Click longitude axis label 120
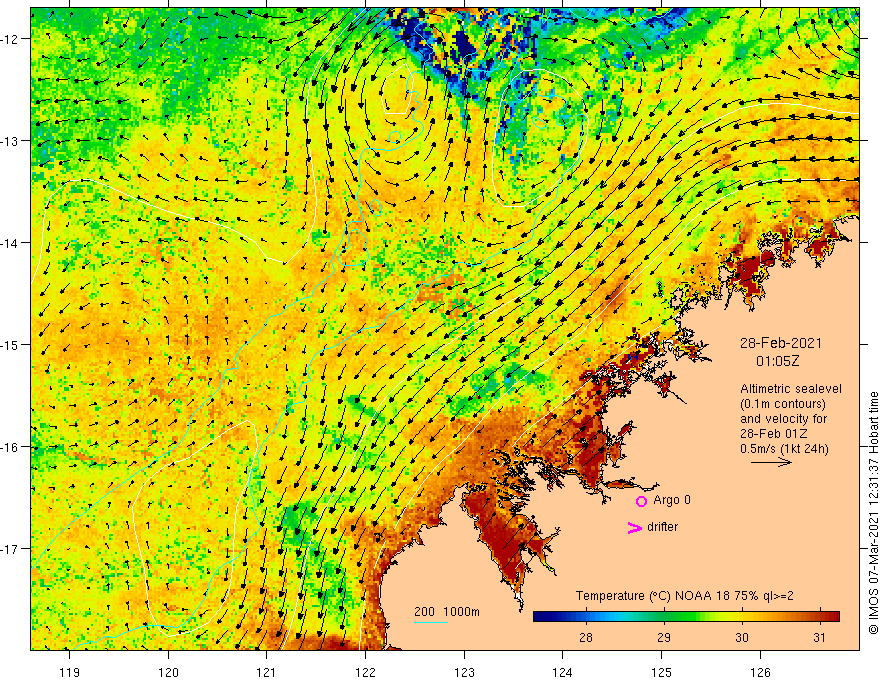Viewport: 880px width, 680px height. point(168,672)
